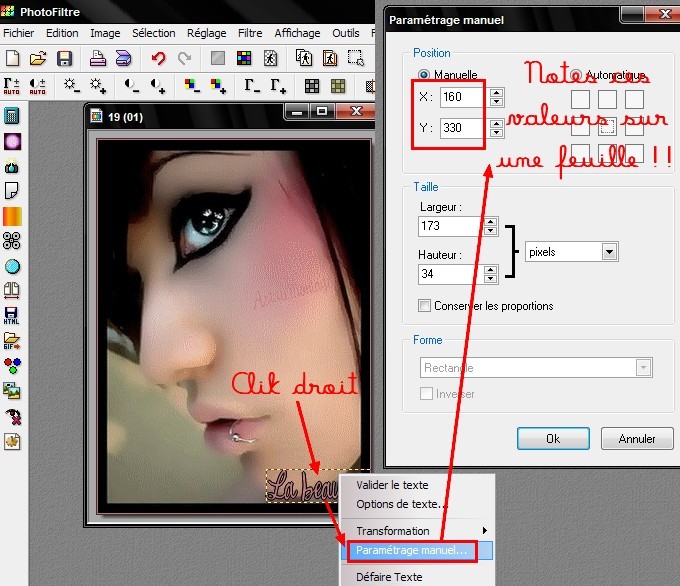Click the Hauteur input field
The width and height of the screenshot is (680, 586).
pos(450,274)
